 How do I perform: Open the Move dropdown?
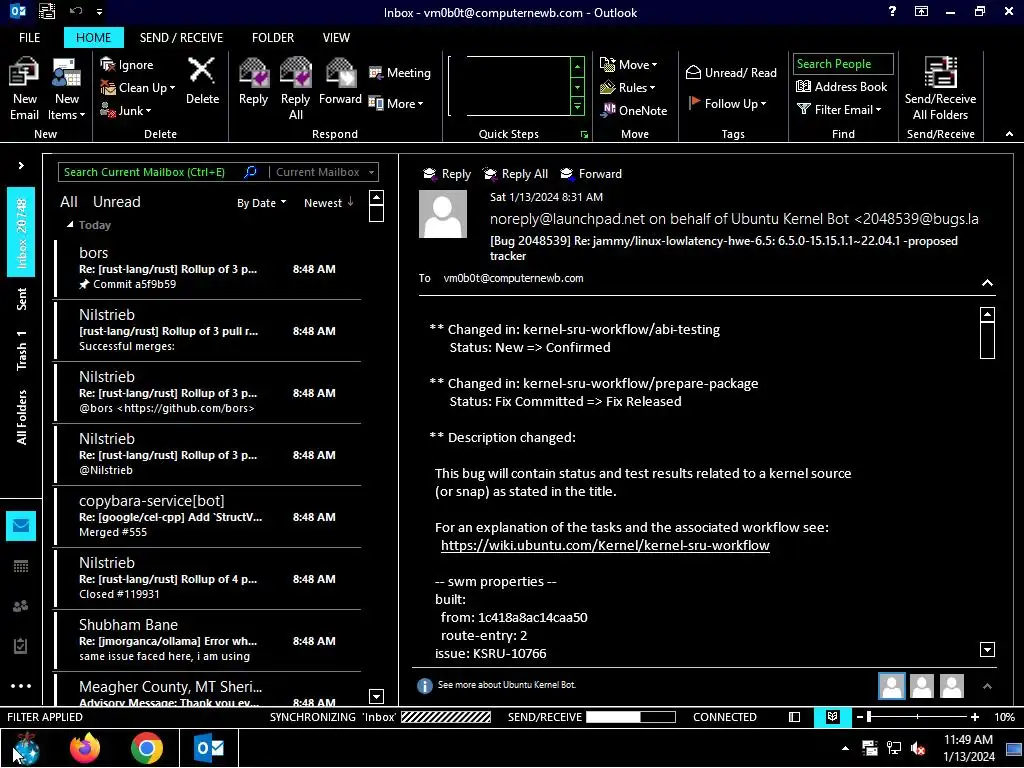click(628, 64)
